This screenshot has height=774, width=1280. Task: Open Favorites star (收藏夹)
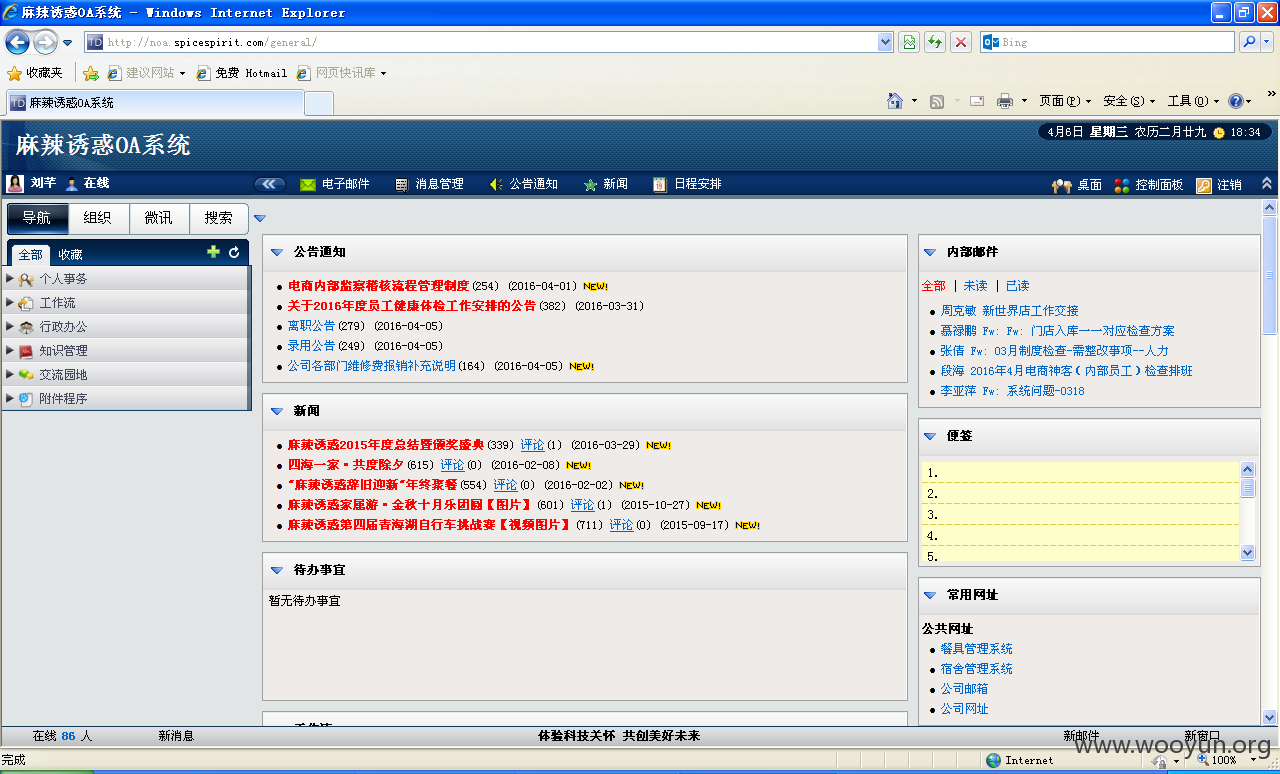[x=35, y=73]
